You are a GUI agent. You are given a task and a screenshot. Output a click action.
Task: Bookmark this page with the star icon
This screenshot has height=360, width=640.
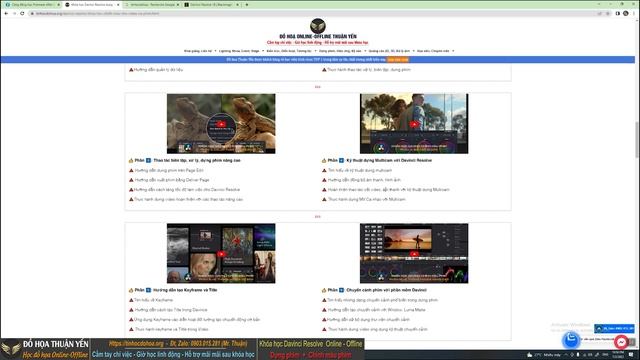(608, 13)
